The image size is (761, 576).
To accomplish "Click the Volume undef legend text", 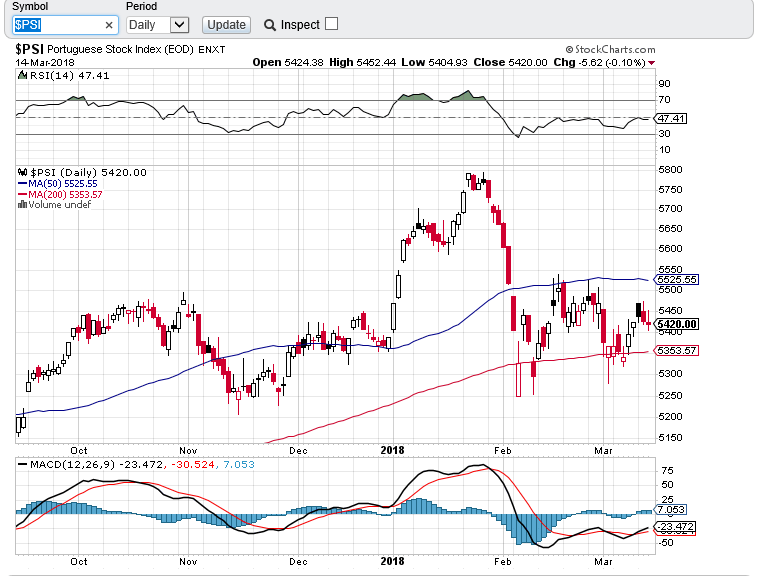I will (60, 205).
